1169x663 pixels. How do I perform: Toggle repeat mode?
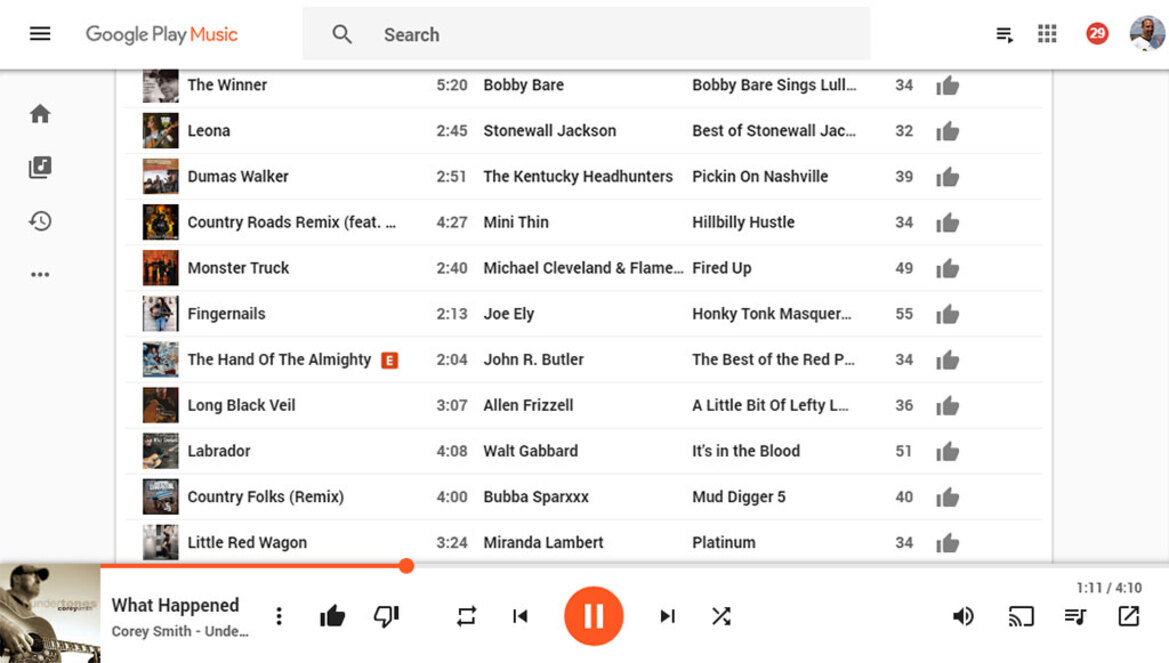(466, 616)
